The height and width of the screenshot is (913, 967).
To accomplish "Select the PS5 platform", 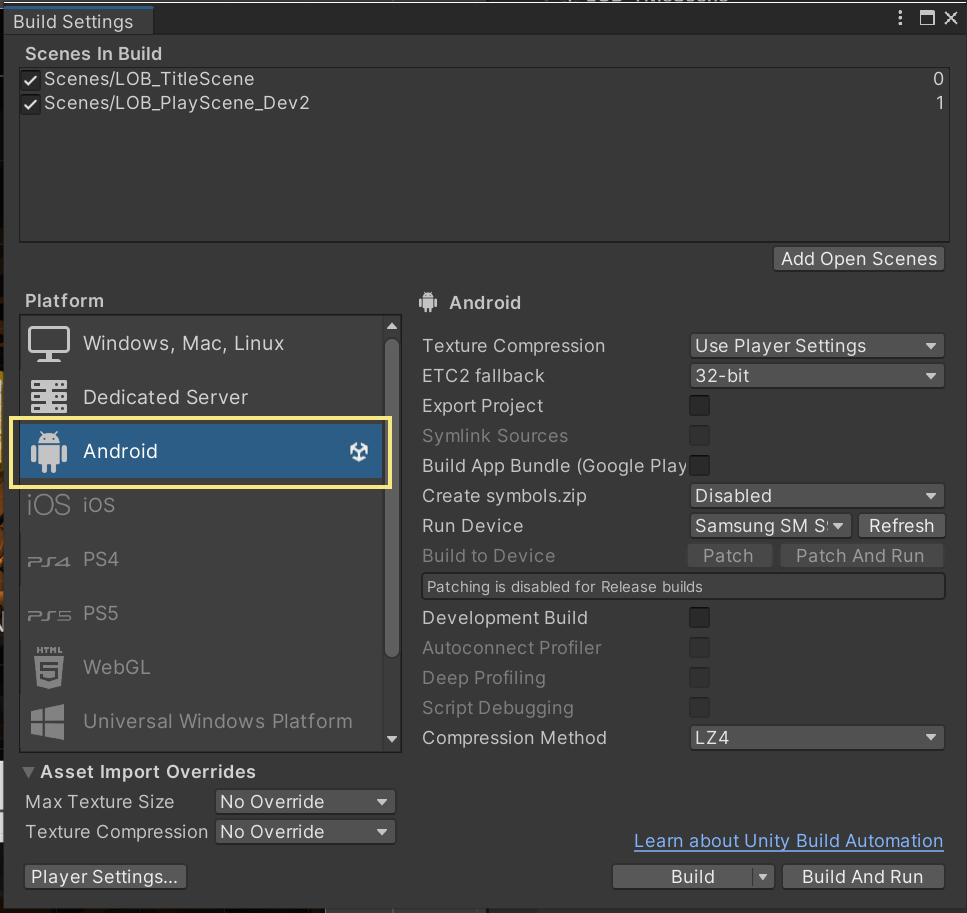I will [x=201, y=613].
